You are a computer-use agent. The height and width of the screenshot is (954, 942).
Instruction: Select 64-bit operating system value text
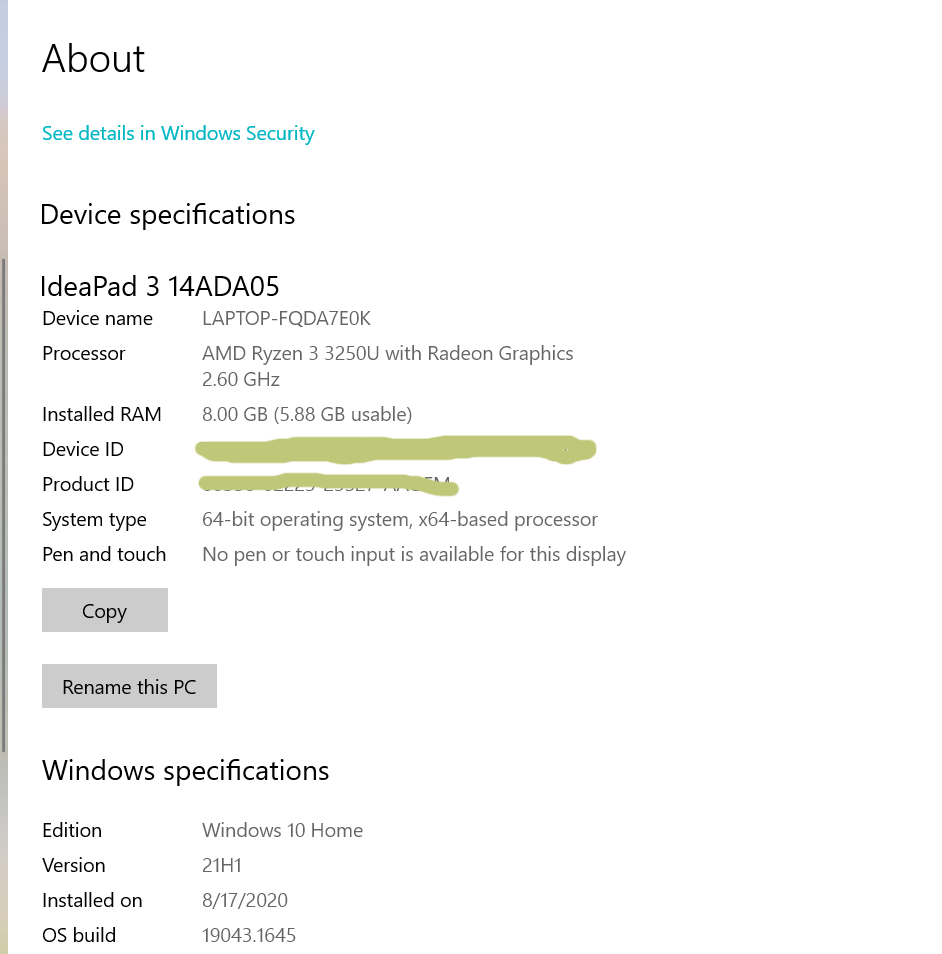pyautogui.click(x=400, y=520)
